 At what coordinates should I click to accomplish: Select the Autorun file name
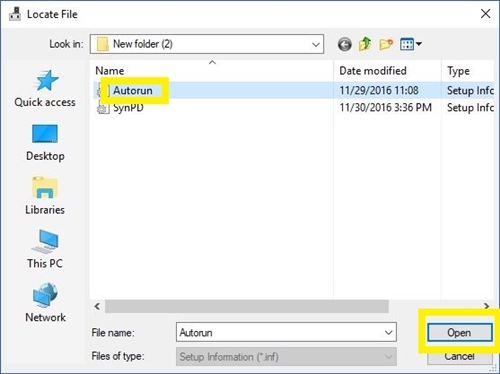133,90
